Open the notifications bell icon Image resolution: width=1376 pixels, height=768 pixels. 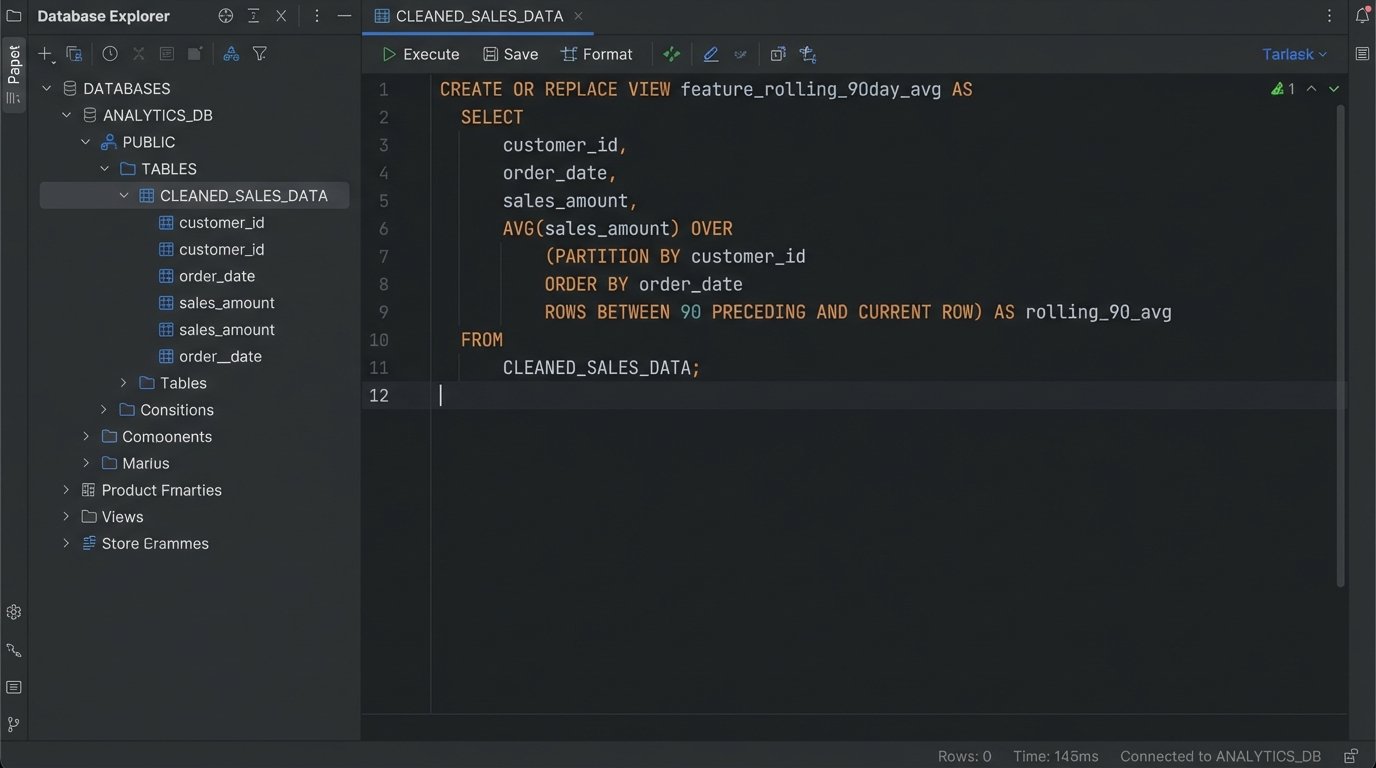(1362, 16)
